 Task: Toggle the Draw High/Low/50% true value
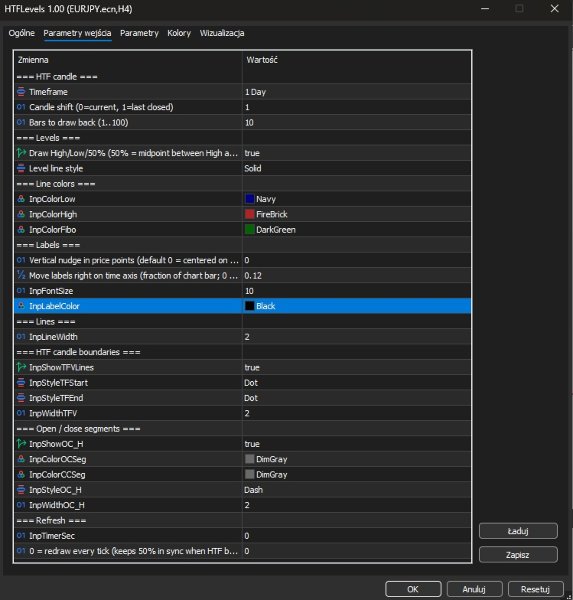[x=356, y=153]
